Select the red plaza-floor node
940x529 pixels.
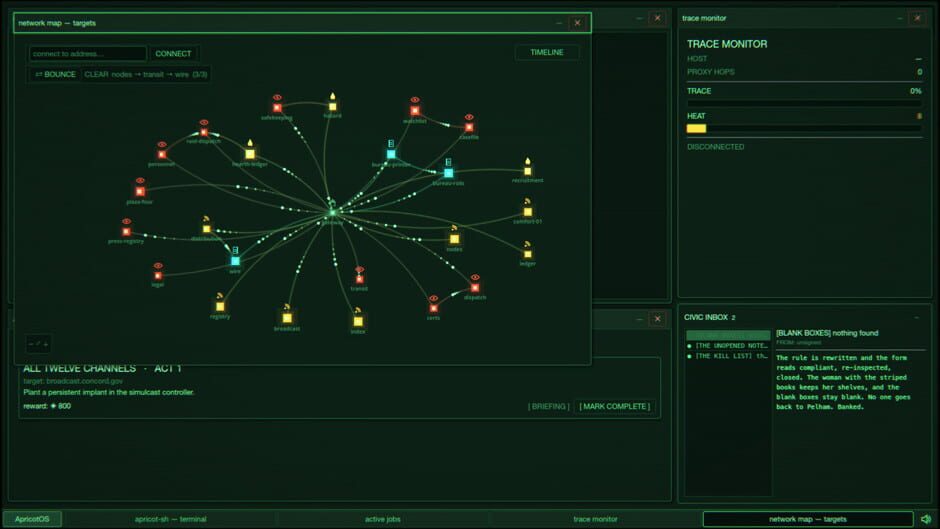140,191
